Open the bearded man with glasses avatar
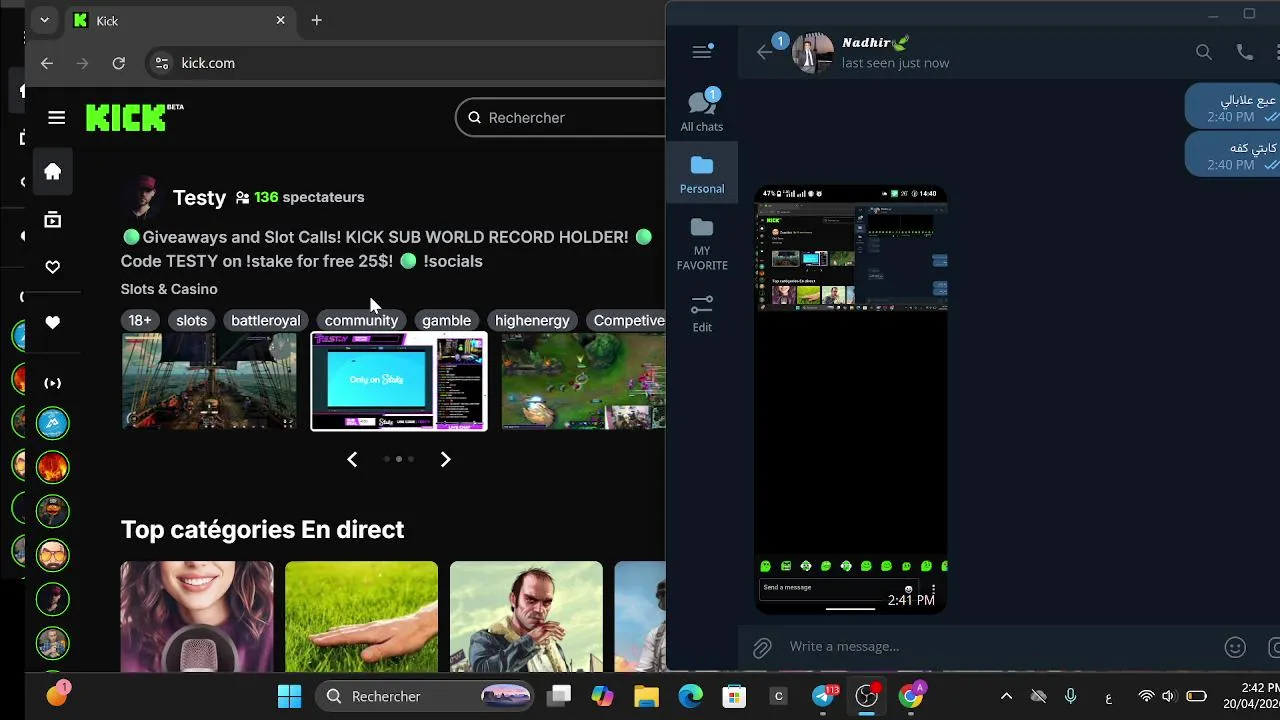Screen dimensions: 1280x720 [53, 555]
